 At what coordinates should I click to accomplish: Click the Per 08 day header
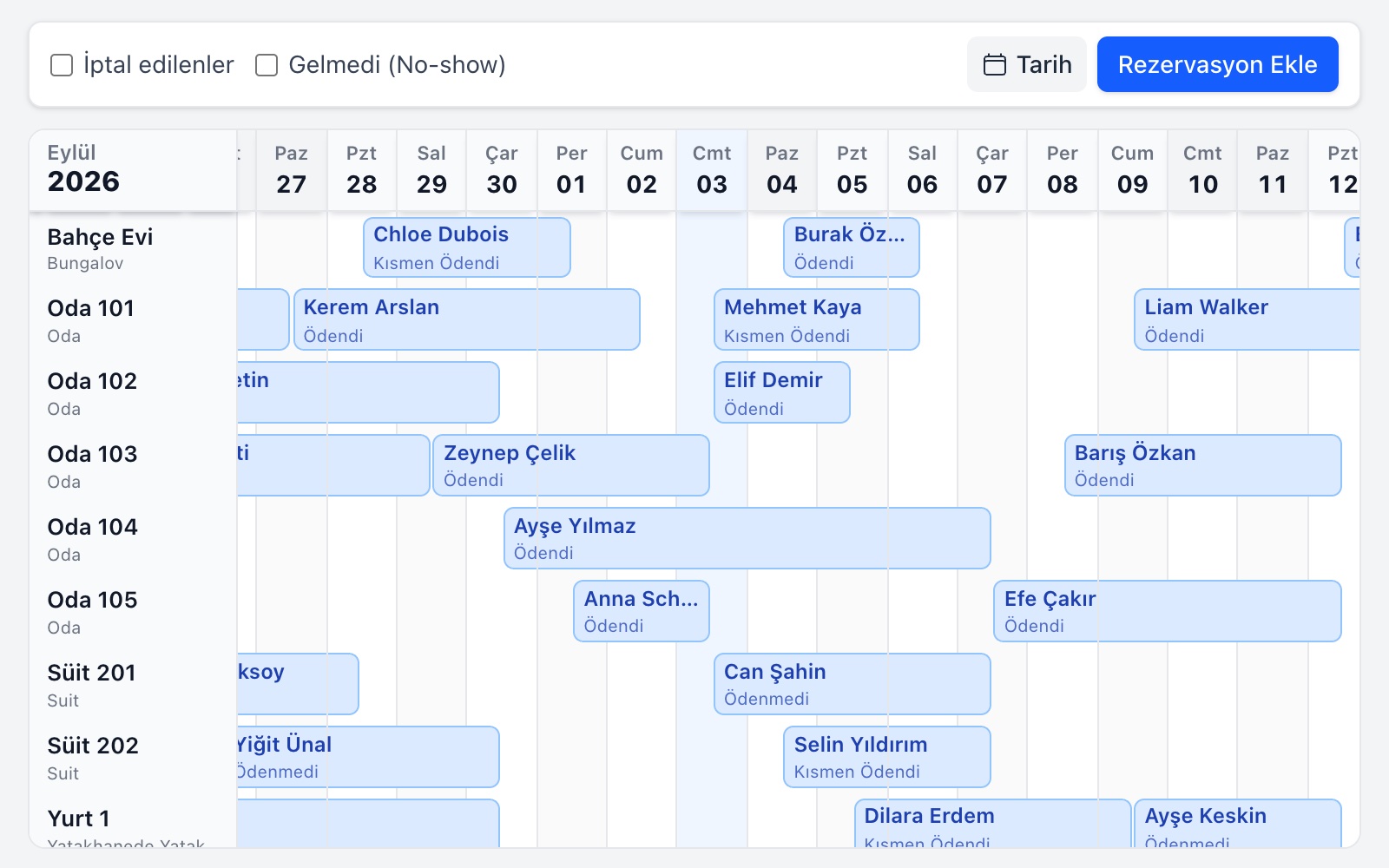point(1063,170)
